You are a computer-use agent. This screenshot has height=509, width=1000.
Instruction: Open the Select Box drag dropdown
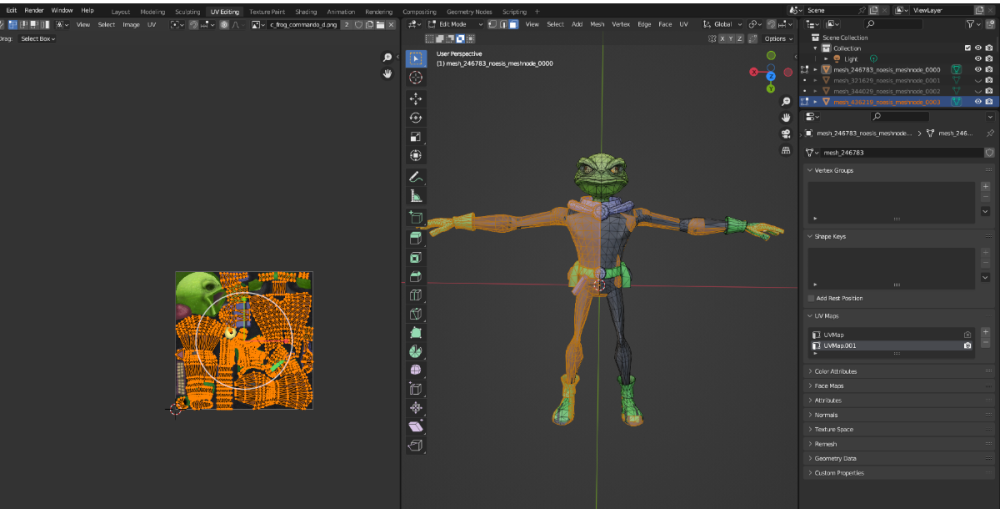[x=38, y=38]
